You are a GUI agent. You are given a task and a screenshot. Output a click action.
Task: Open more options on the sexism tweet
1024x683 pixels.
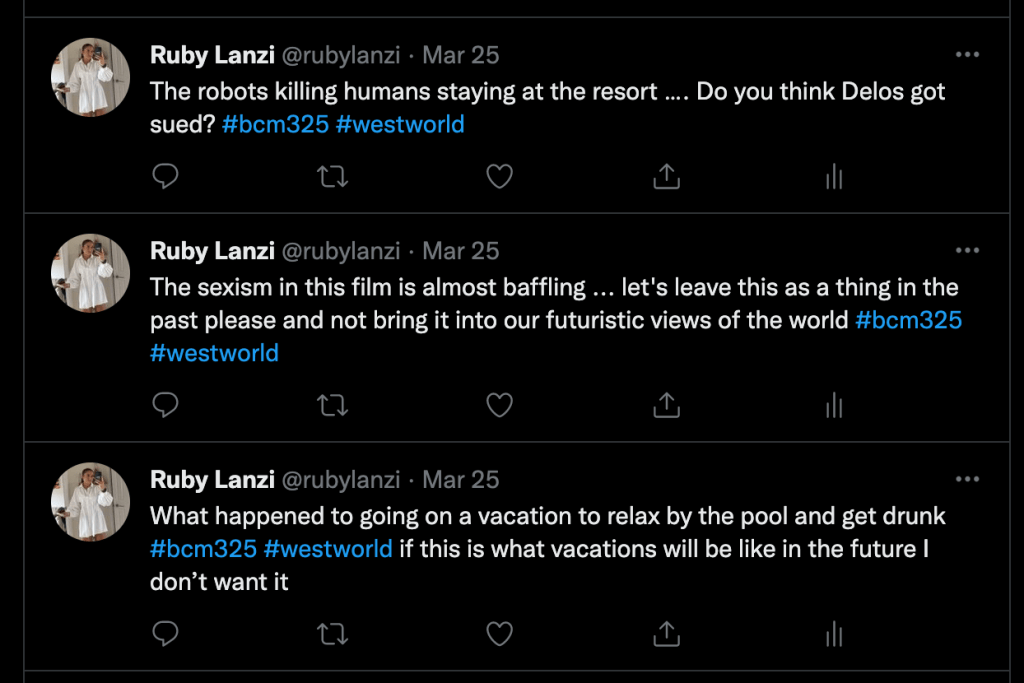pyautogui.click(x=967, y=251)
